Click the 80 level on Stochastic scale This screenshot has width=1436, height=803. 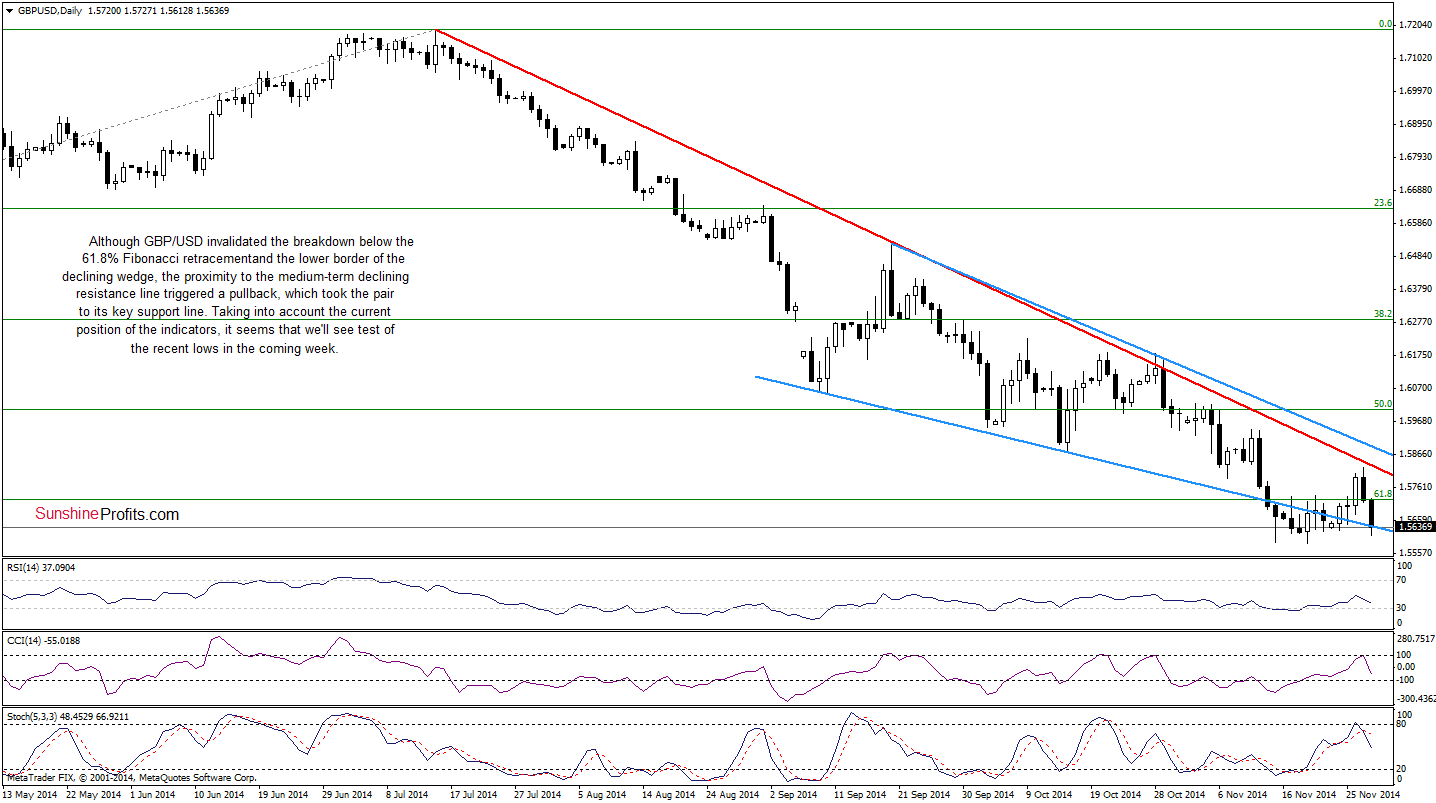click(1402, 724)
